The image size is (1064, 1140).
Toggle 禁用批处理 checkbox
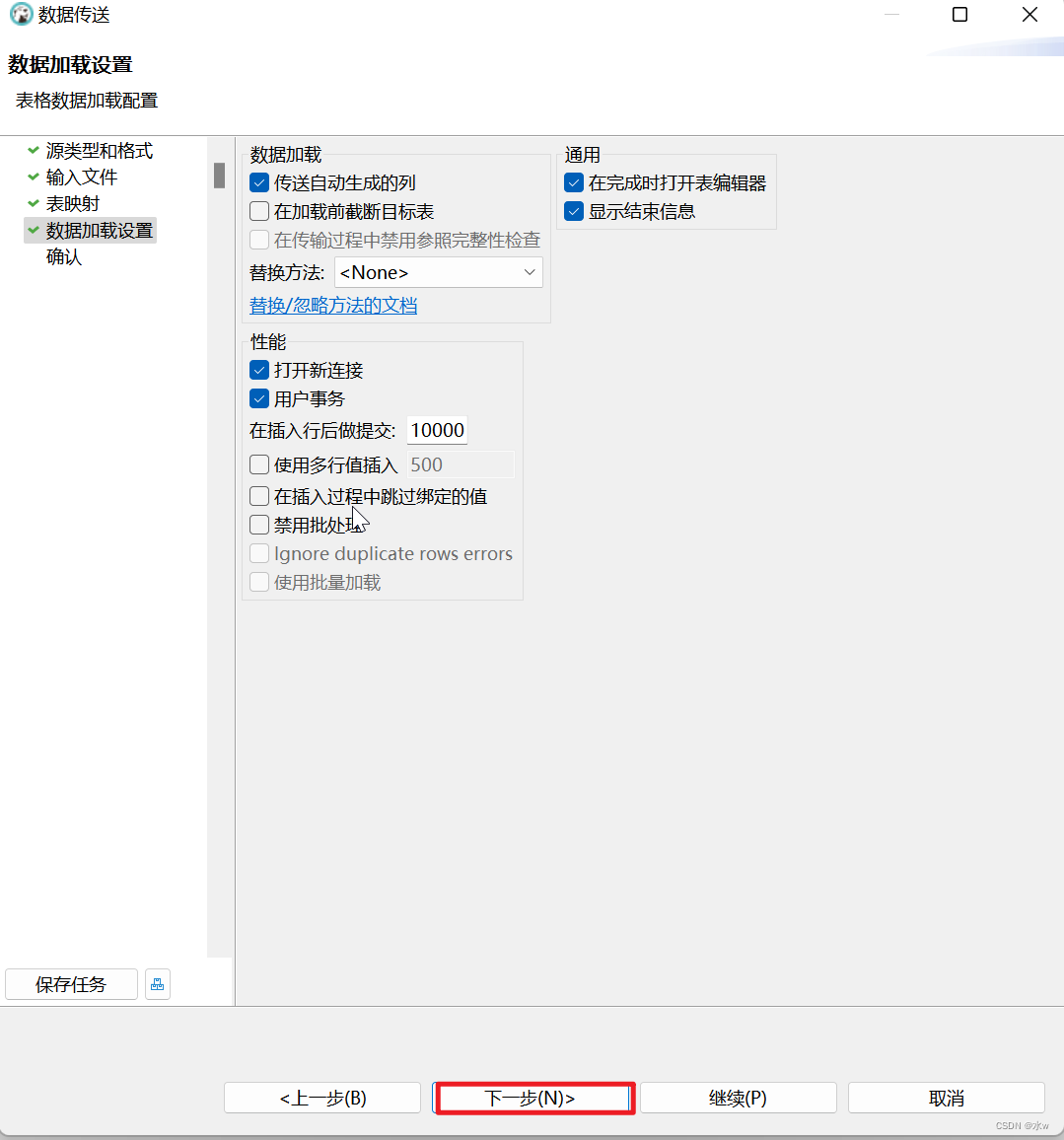click(x=258, y=525)
